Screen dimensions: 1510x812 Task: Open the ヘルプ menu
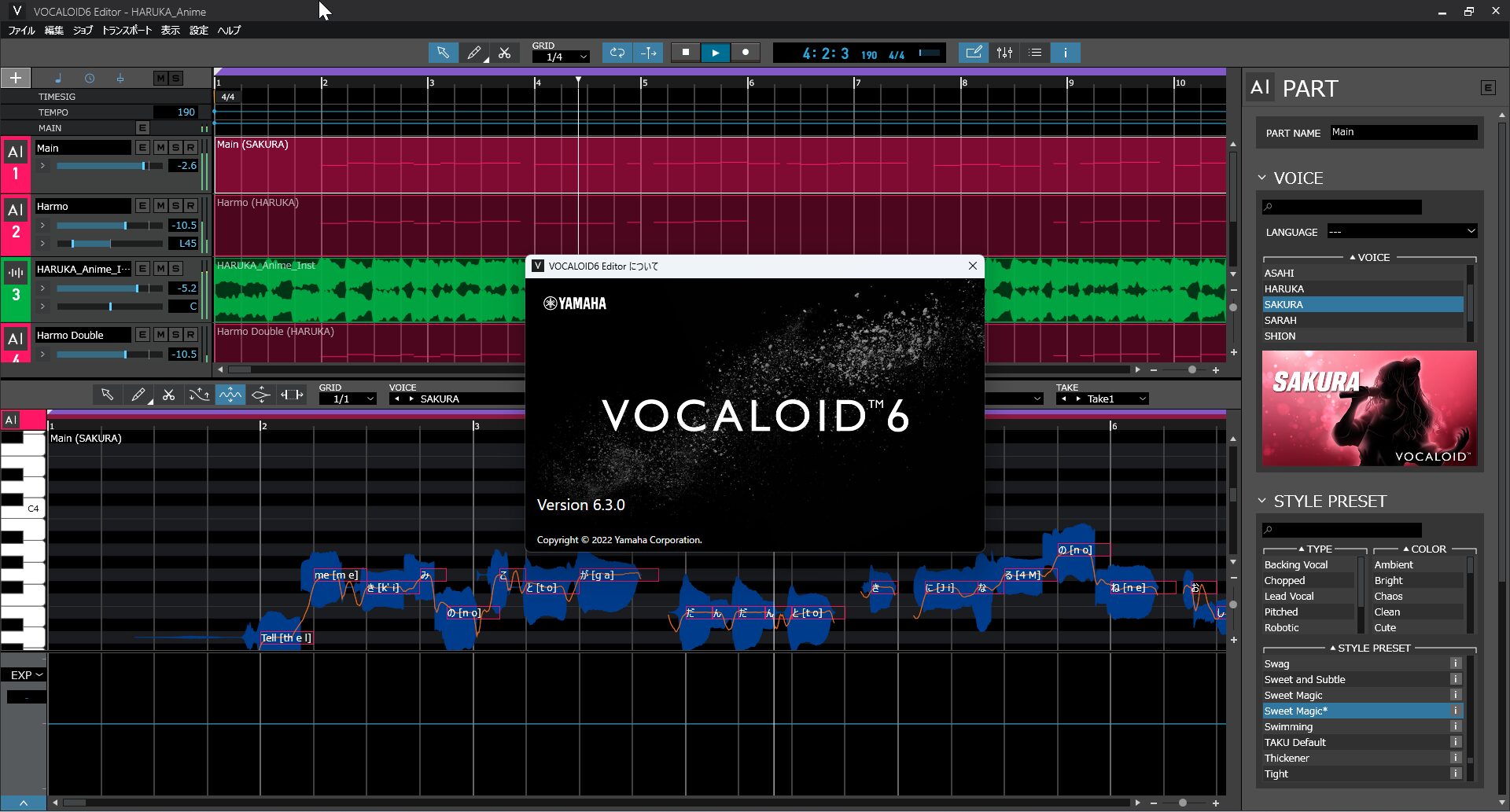tap(230, 30)
